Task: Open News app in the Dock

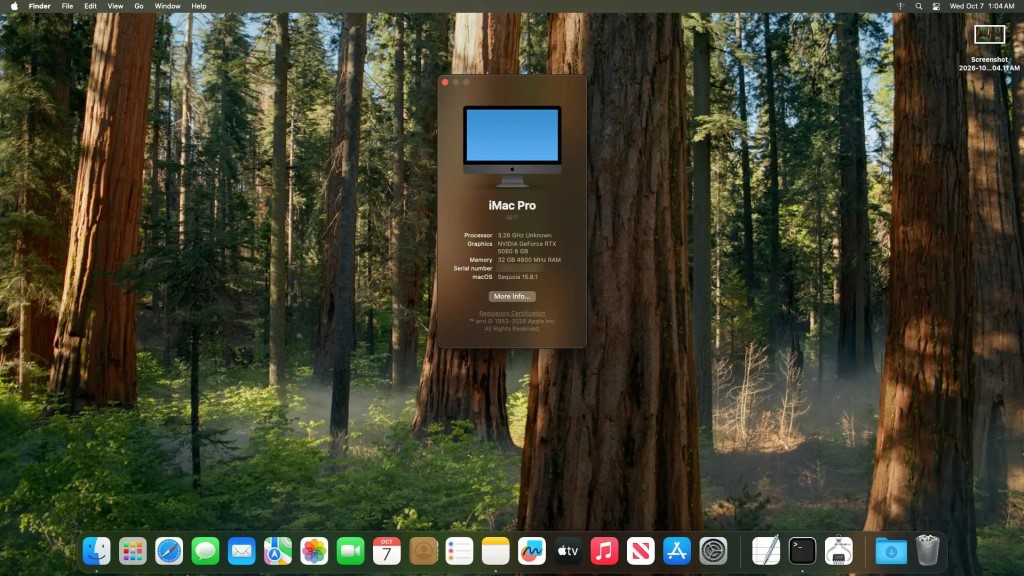Action: point(641,551)
